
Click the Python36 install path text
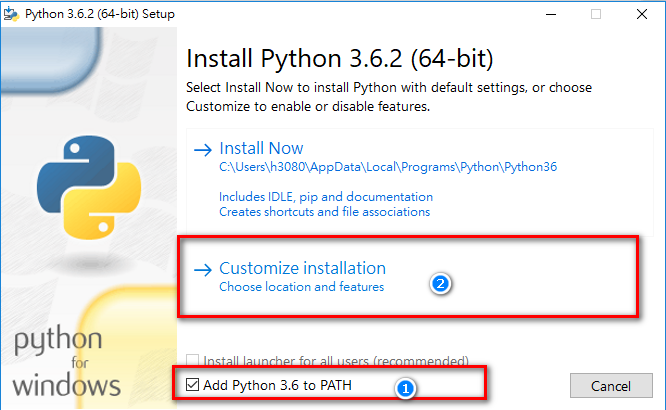(388, 167)
